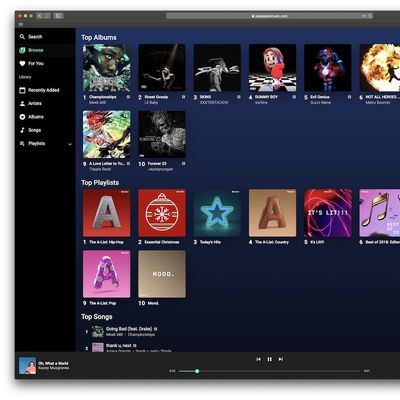Pause the current song
This screenshot has width=400, height=400.
coord(270,359)
